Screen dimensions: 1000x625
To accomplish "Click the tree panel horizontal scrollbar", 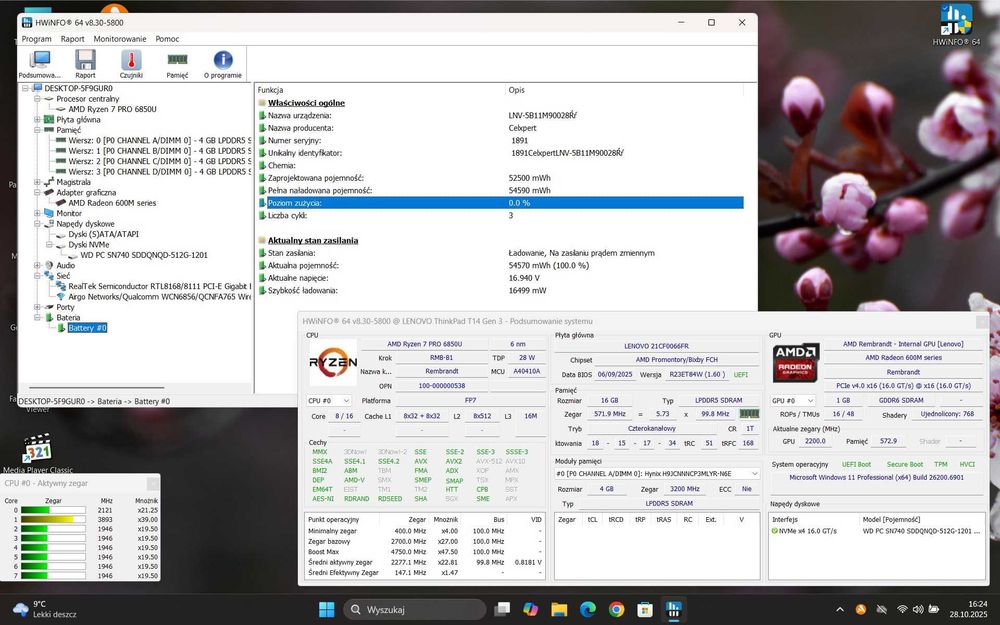I will (x=96, y=387).
